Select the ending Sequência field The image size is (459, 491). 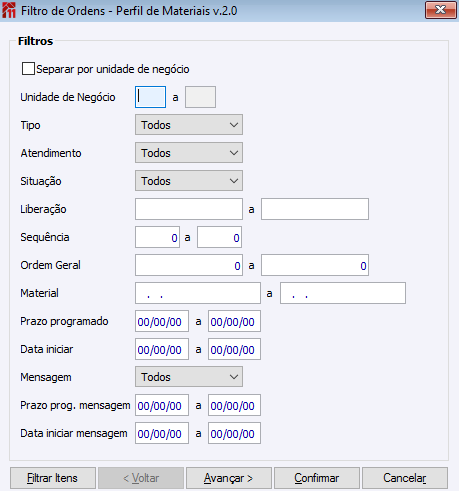pyautogui.click(x=219, y=237)
